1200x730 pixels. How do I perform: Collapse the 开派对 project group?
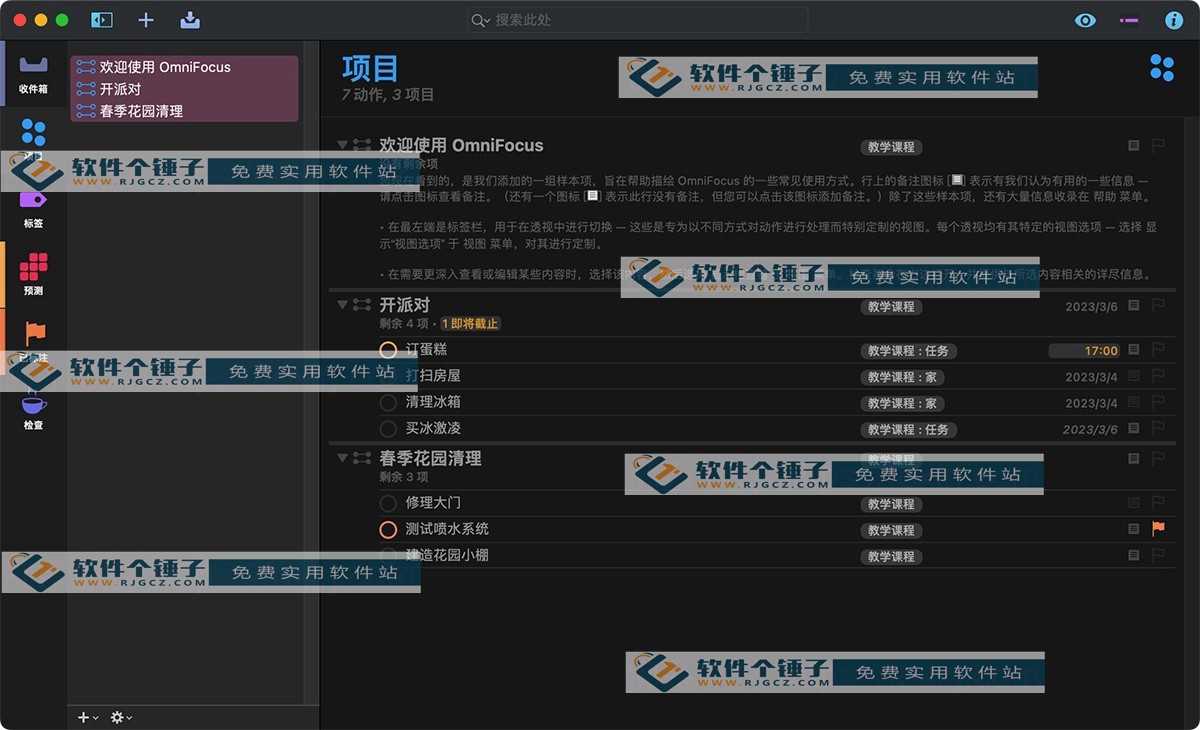(x=343, y=305)
